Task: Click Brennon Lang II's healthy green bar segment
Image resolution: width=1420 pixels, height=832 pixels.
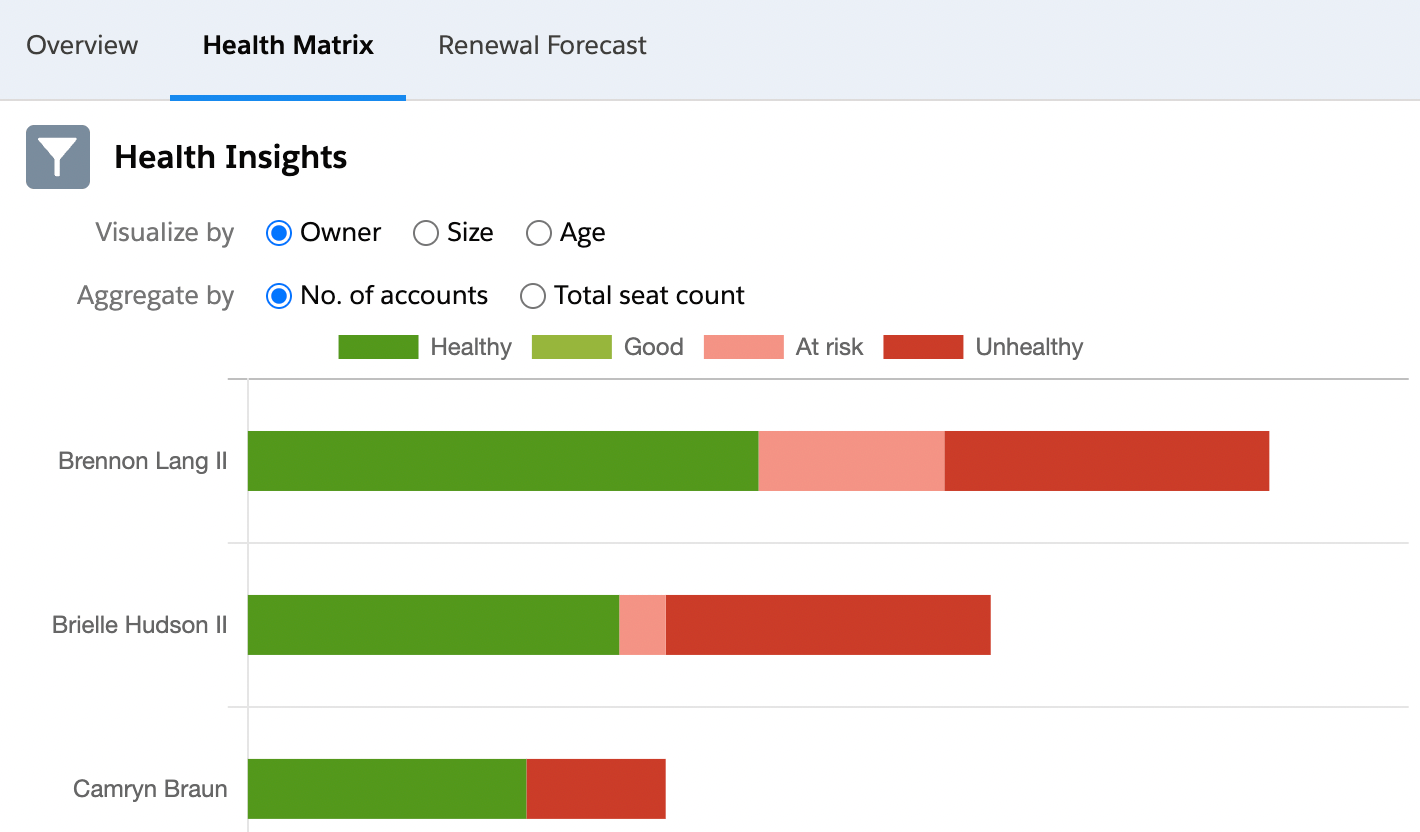Action: (503, 461)
